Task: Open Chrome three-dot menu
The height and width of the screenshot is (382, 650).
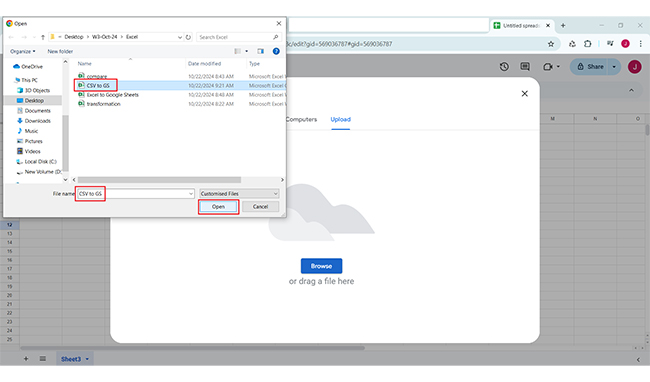Action: [640, 44]
